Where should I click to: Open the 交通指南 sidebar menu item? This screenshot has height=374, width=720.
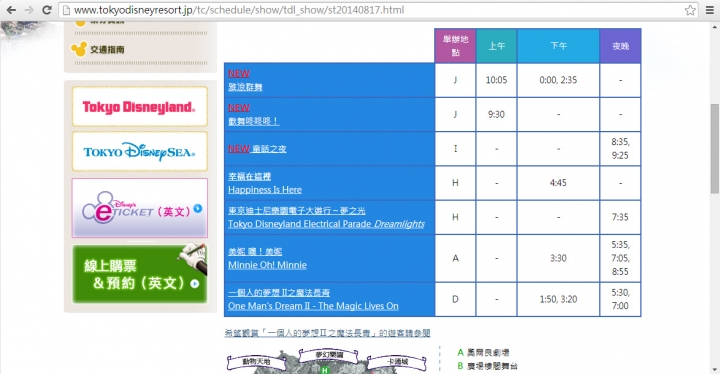coord(107,49)
